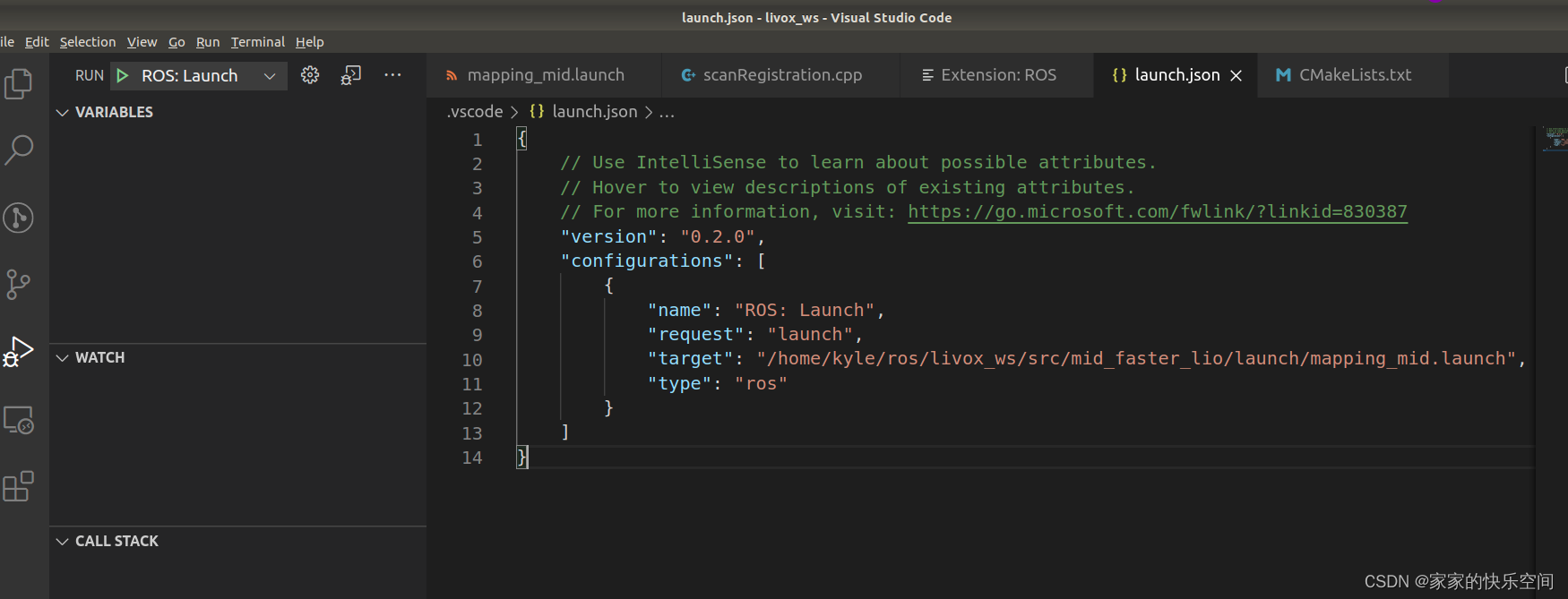This screenshot has height=599, width=1568.
Task: Open the Terminal menu
Action: click(x=258, y=42)
